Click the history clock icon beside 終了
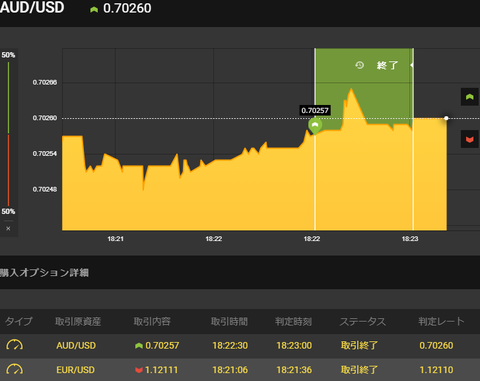 tap(359, 65)
